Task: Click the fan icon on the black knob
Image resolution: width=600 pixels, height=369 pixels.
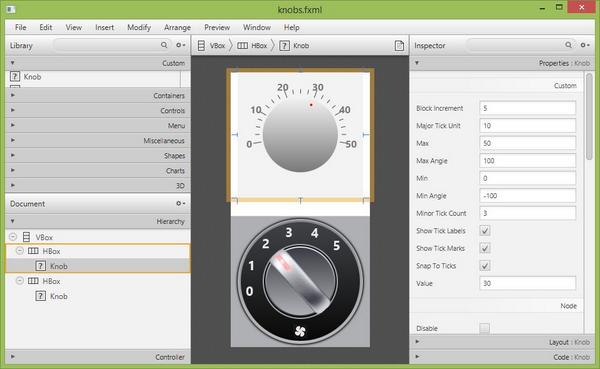Action: point(300,331)
